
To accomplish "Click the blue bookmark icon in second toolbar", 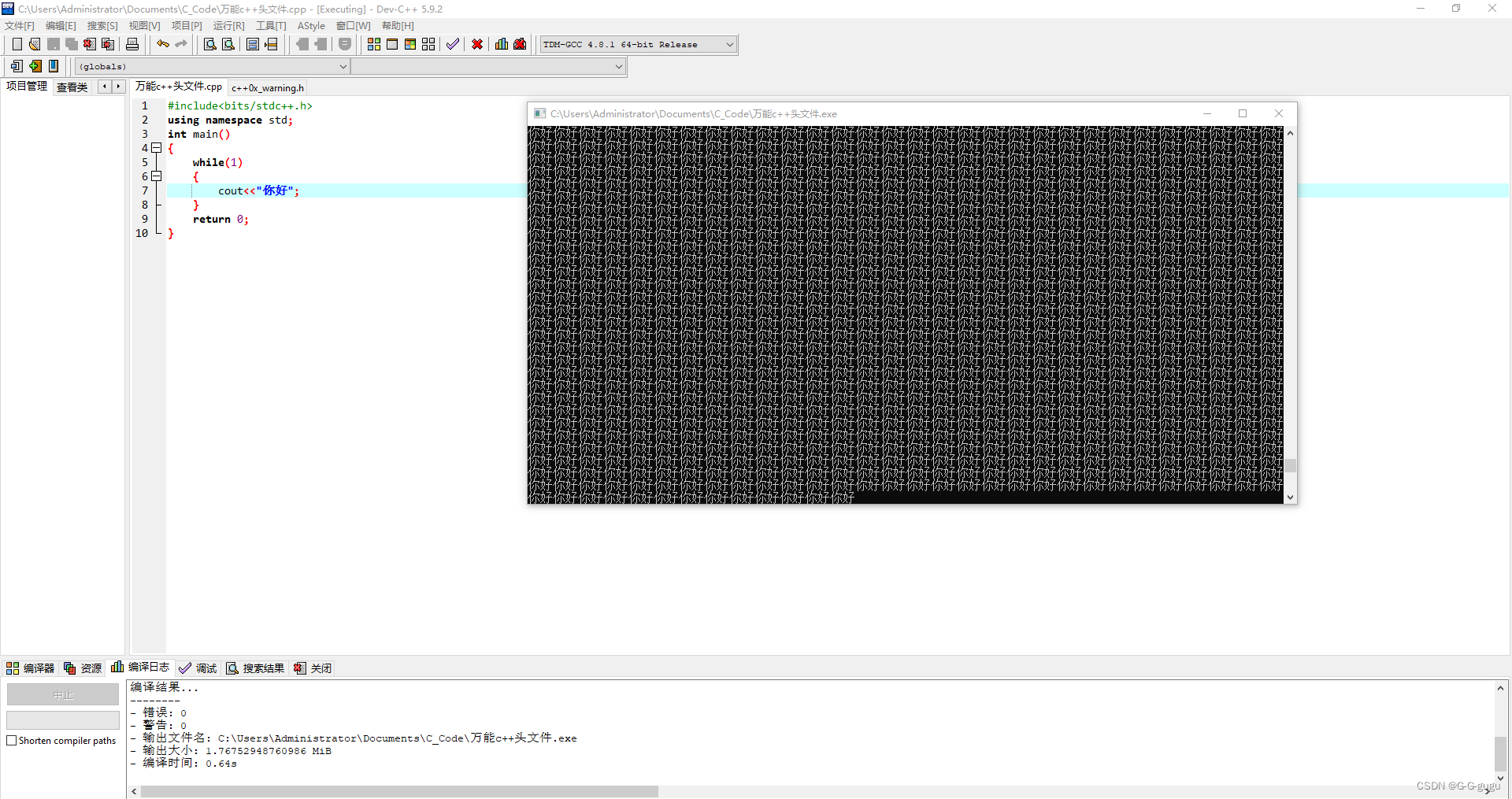I will click(x=54, y=66).
